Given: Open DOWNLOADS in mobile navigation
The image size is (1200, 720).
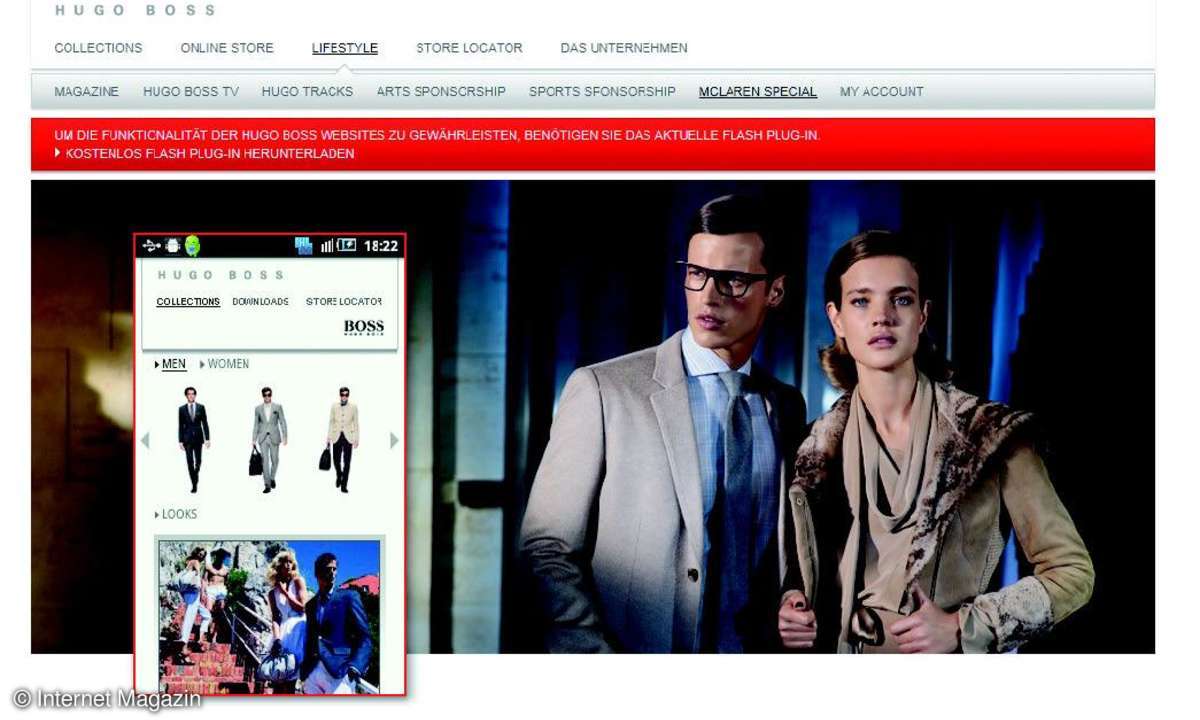Looking at the screenshot, I should click(260, 301).
